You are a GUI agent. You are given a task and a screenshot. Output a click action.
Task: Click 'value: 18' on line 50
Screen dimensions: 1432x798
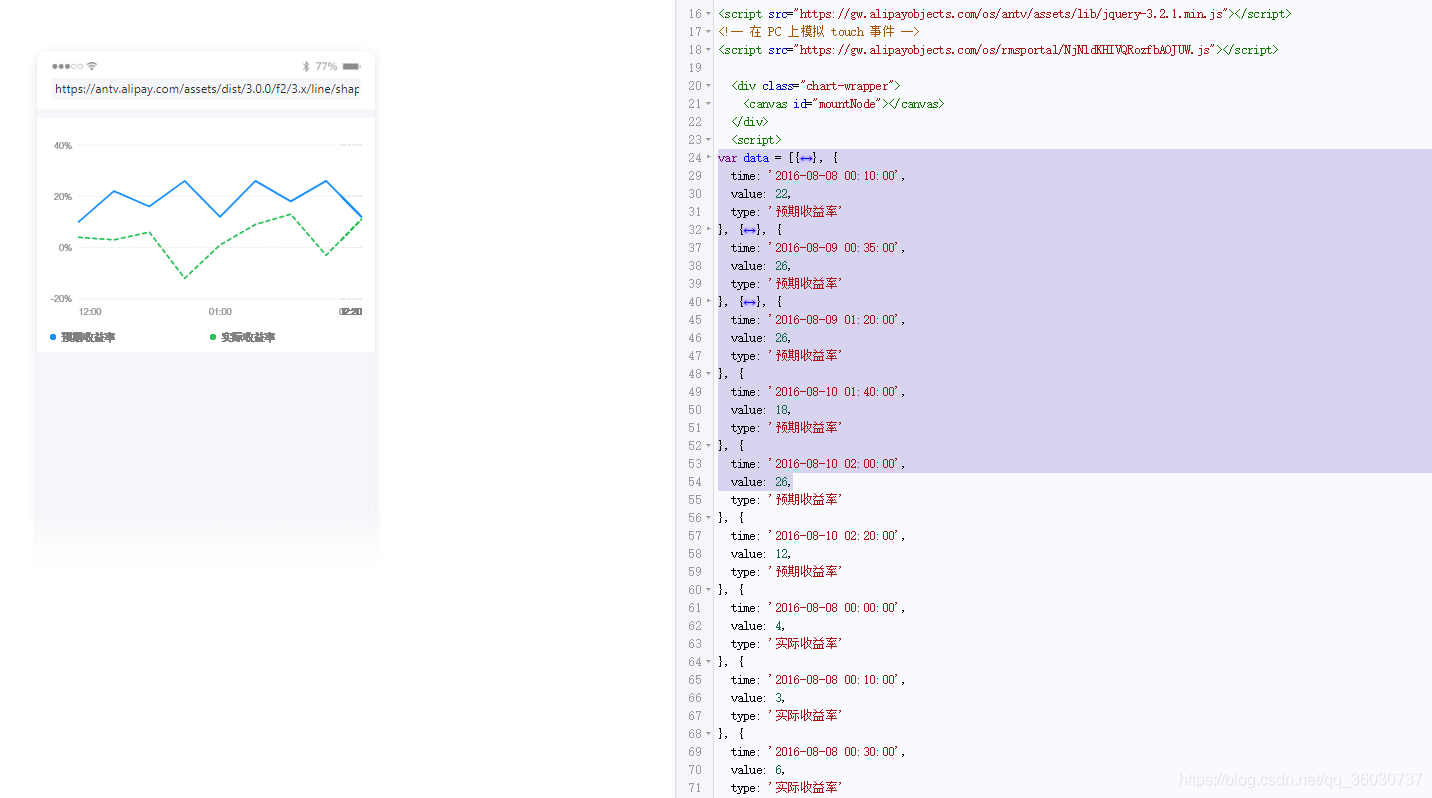tap(761, 410)
